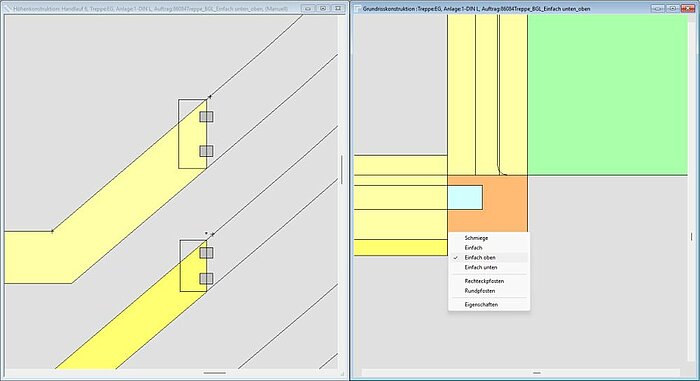Screen dimensions: 700x381
Task: Click the bright yellow handrail strip in Grundriss
Action: tap(400, 247)
